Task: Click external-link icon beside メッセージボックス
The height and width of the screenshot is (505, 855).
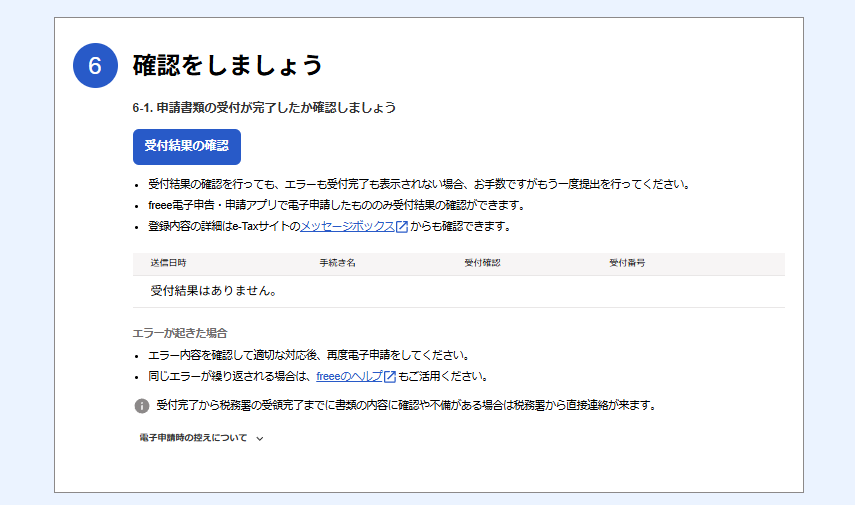Action: (x=402, y=227)
